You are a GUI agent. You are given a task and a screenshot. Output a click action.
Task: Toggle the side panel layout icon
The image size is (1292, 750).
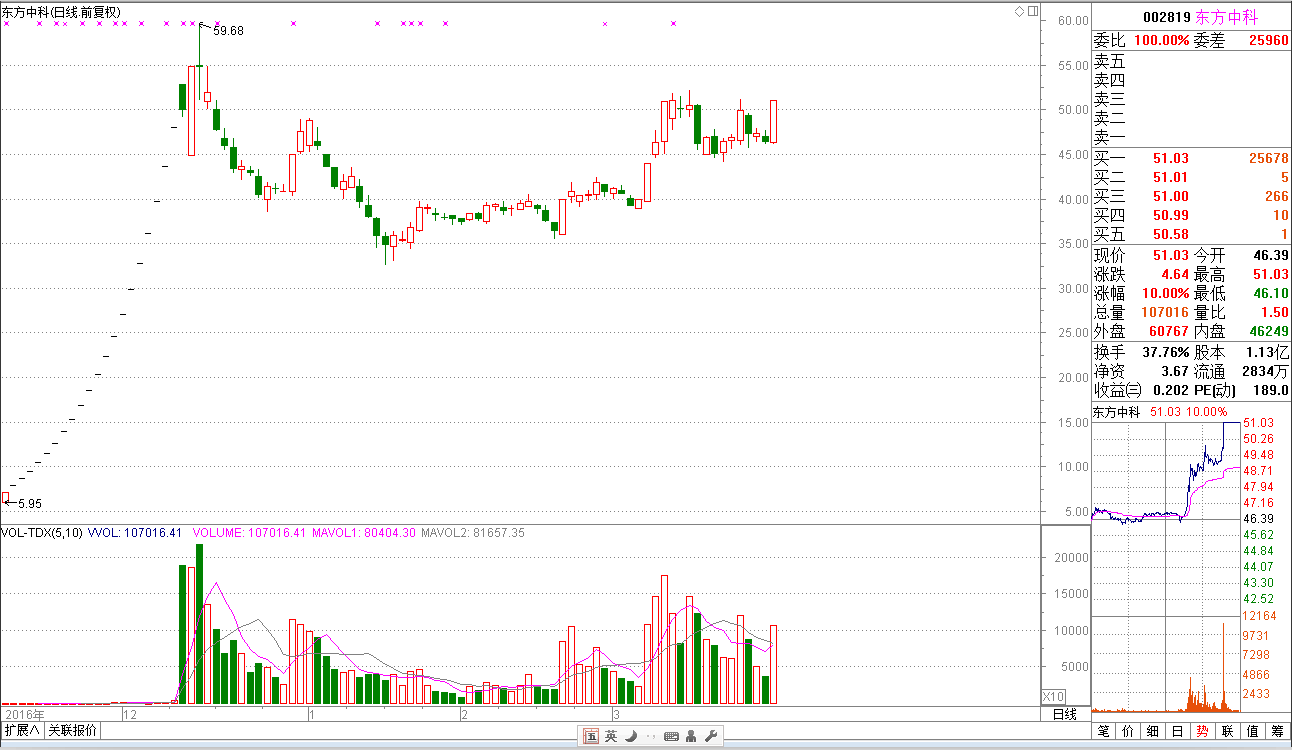point(1033,11)
